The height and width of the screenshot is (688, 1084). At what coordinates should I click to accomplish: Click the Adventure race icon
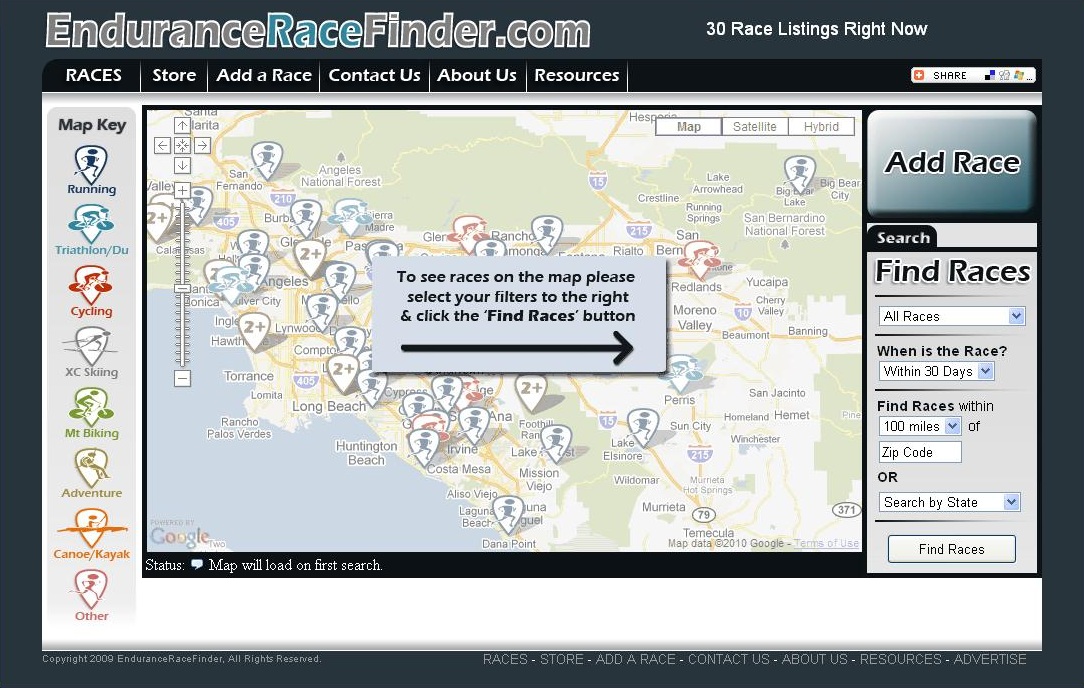pyautogui.click(x=91, y=467)
